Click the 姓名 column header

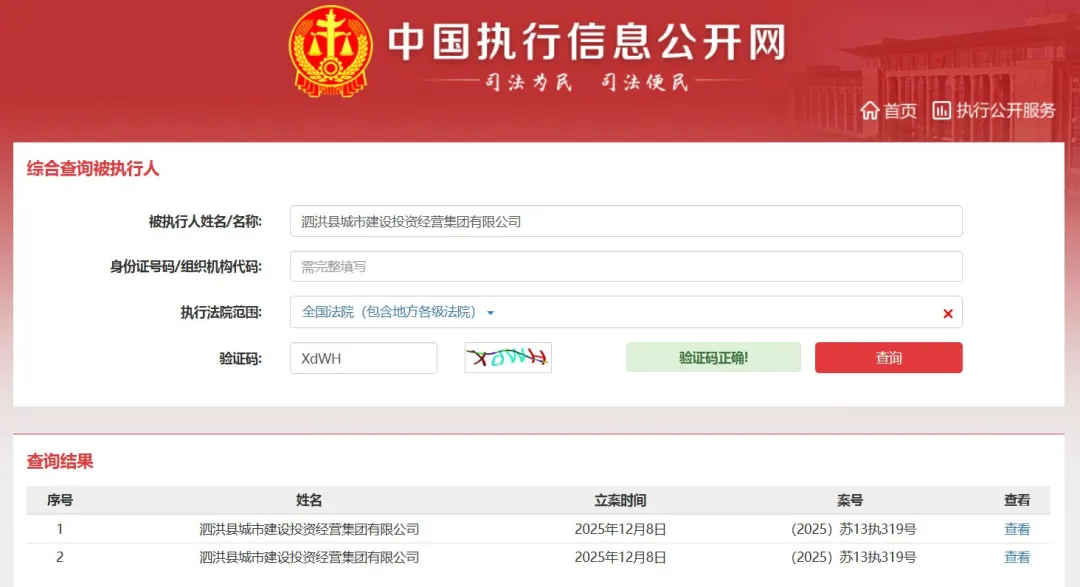[x=309, y=500]
